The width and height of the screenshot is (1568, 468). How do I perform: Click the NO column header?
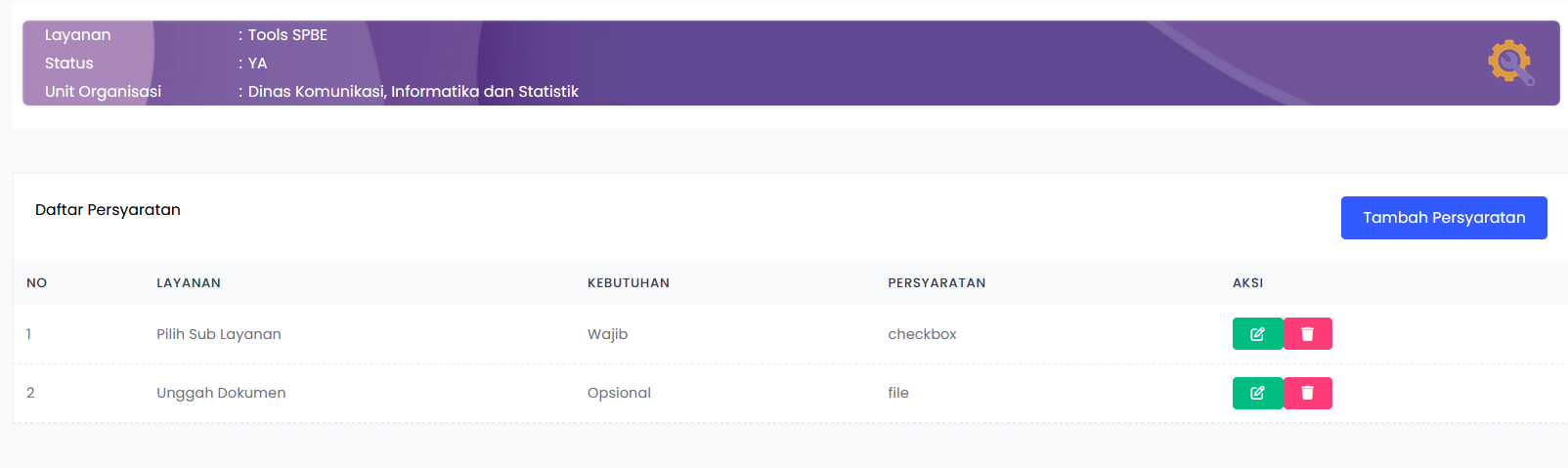pyautogui.click(x=37, y=283)
